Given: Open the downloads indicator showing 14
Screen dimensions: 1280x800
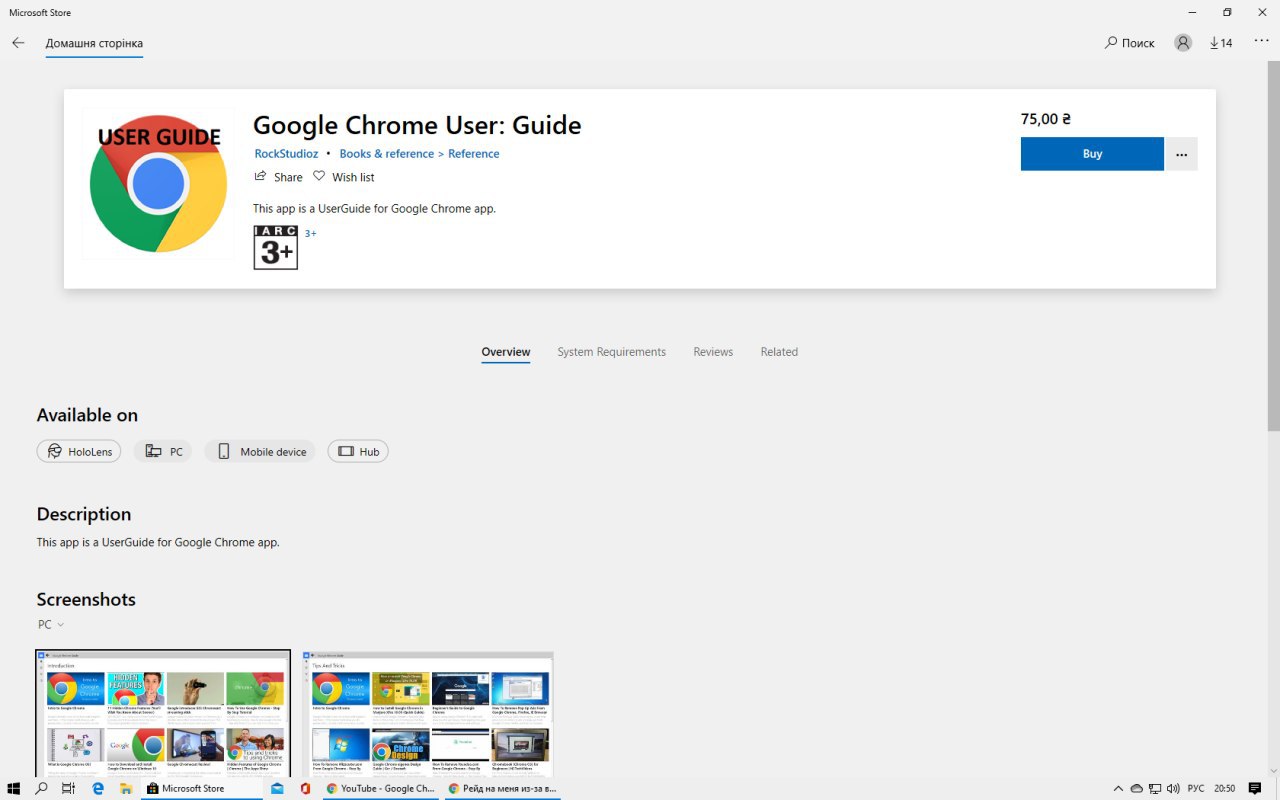Looking at the screenshot, I should point(1221,43).
